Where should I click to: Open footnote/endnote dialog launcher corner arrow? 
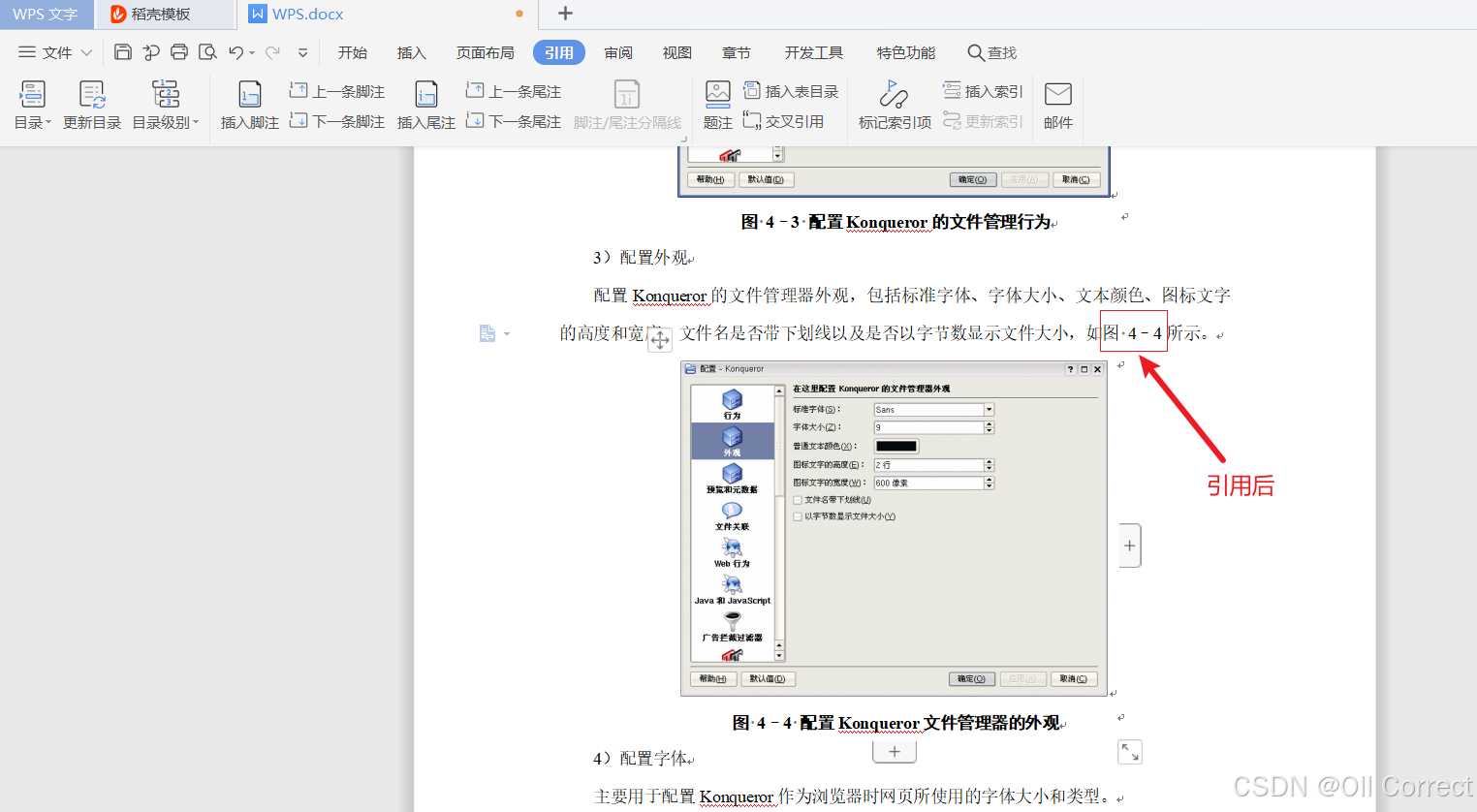coord(684,140)
